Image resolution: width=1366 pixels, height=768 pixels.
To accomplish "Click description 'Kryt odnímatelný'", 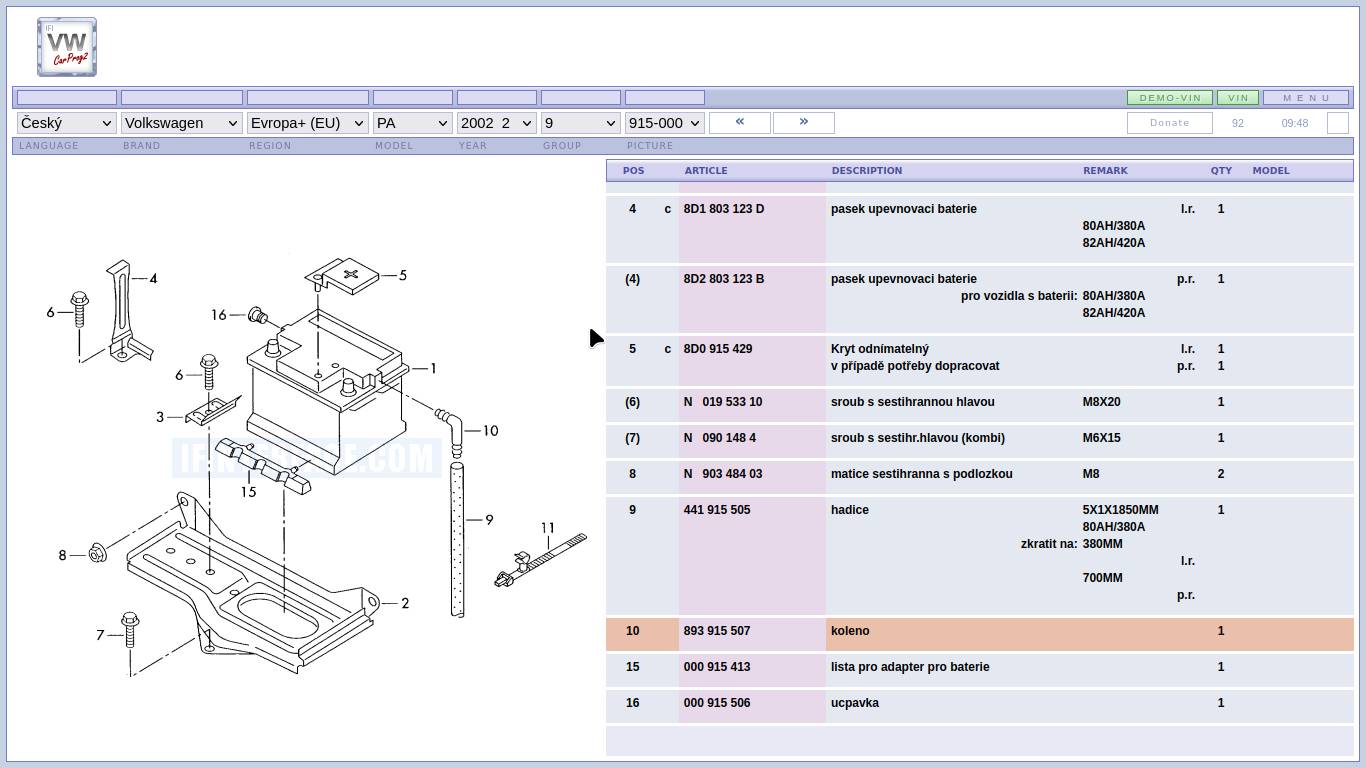I will click(x=880, y=349).
